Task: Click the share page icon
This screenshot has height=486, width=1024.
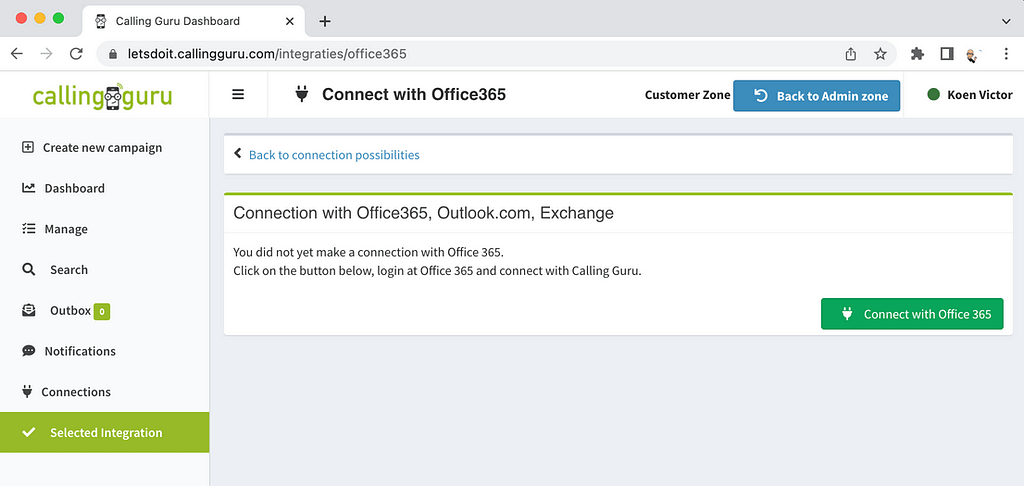Action: (850, 54)
